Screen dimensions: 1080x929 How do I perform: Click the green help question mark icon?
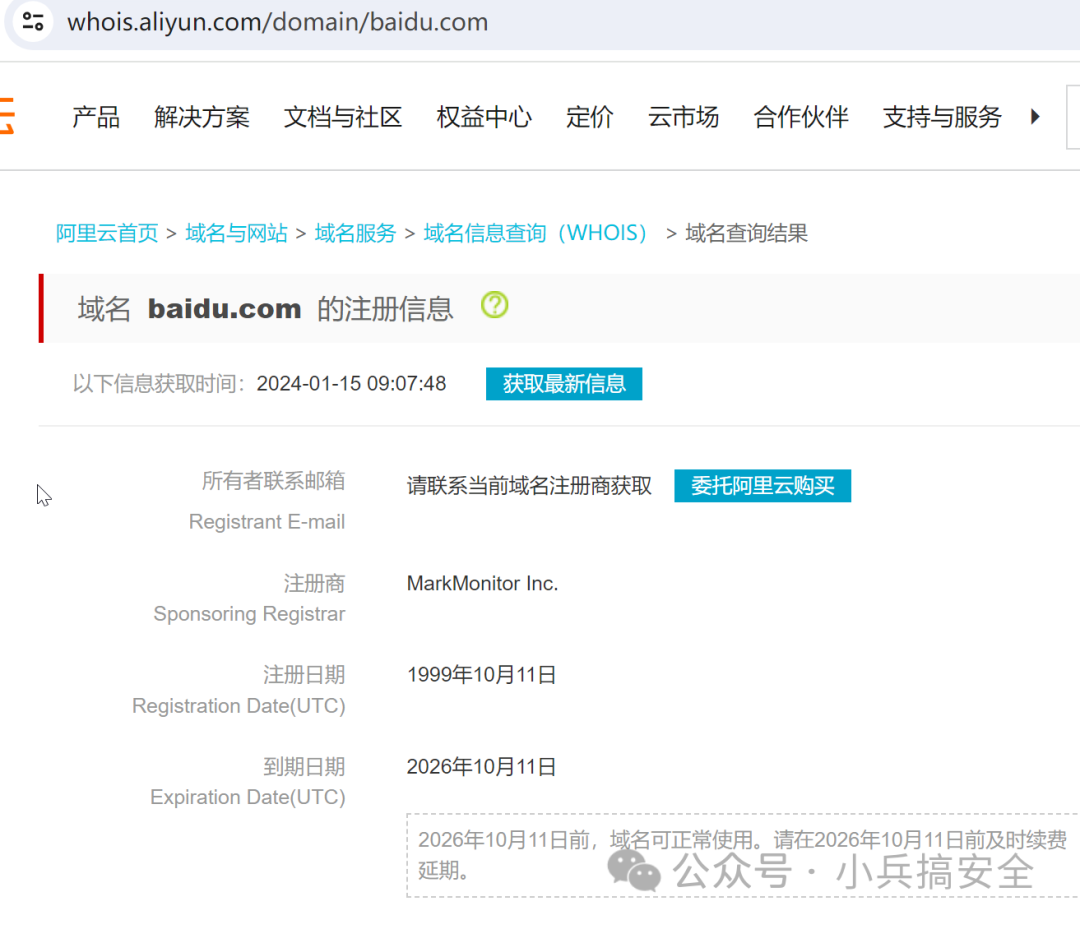[x=495, y=304]
